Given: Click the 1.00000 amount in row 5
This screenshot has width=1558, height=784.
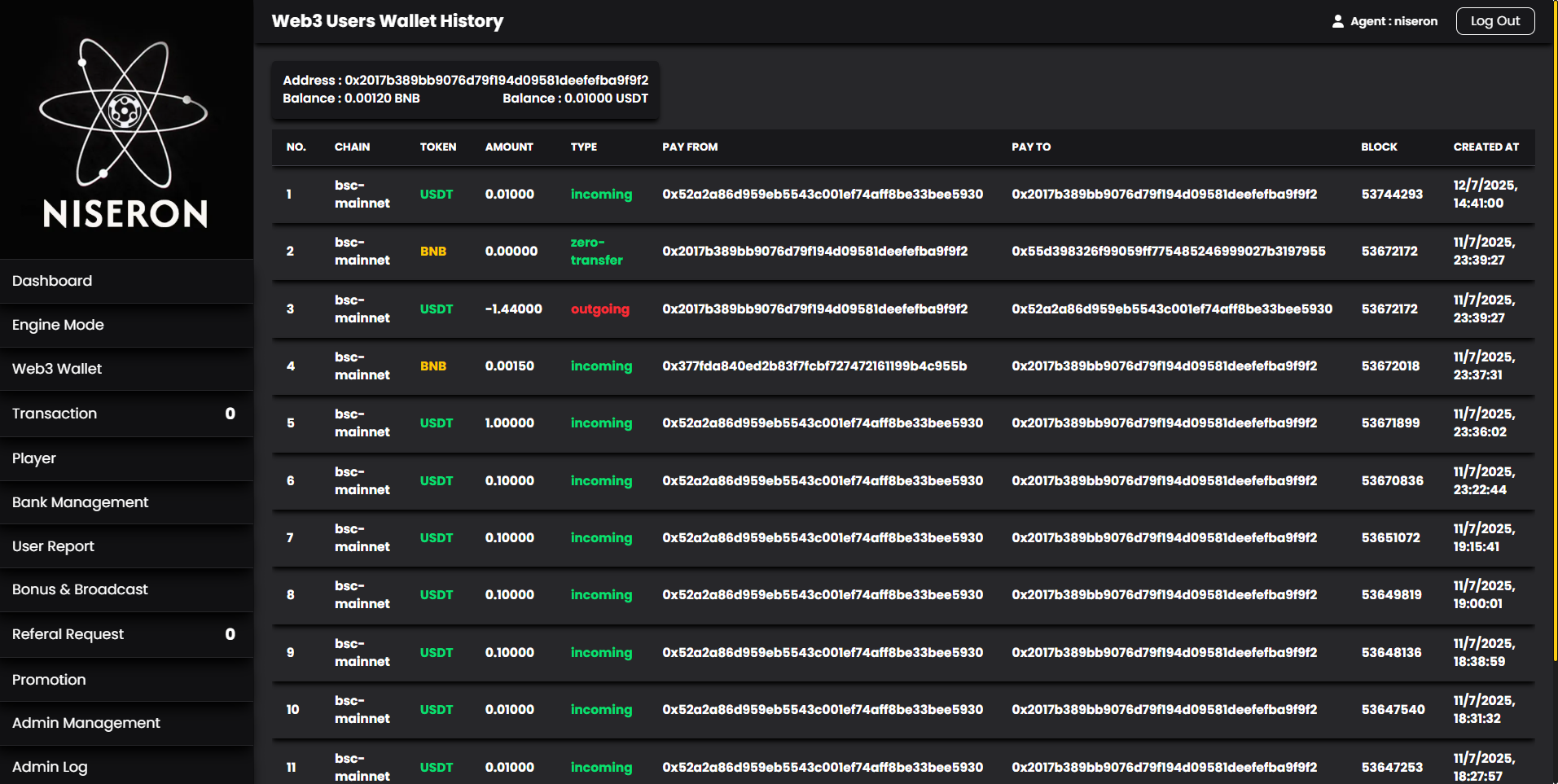Looking at the screenshot, I should coord(510,423).
